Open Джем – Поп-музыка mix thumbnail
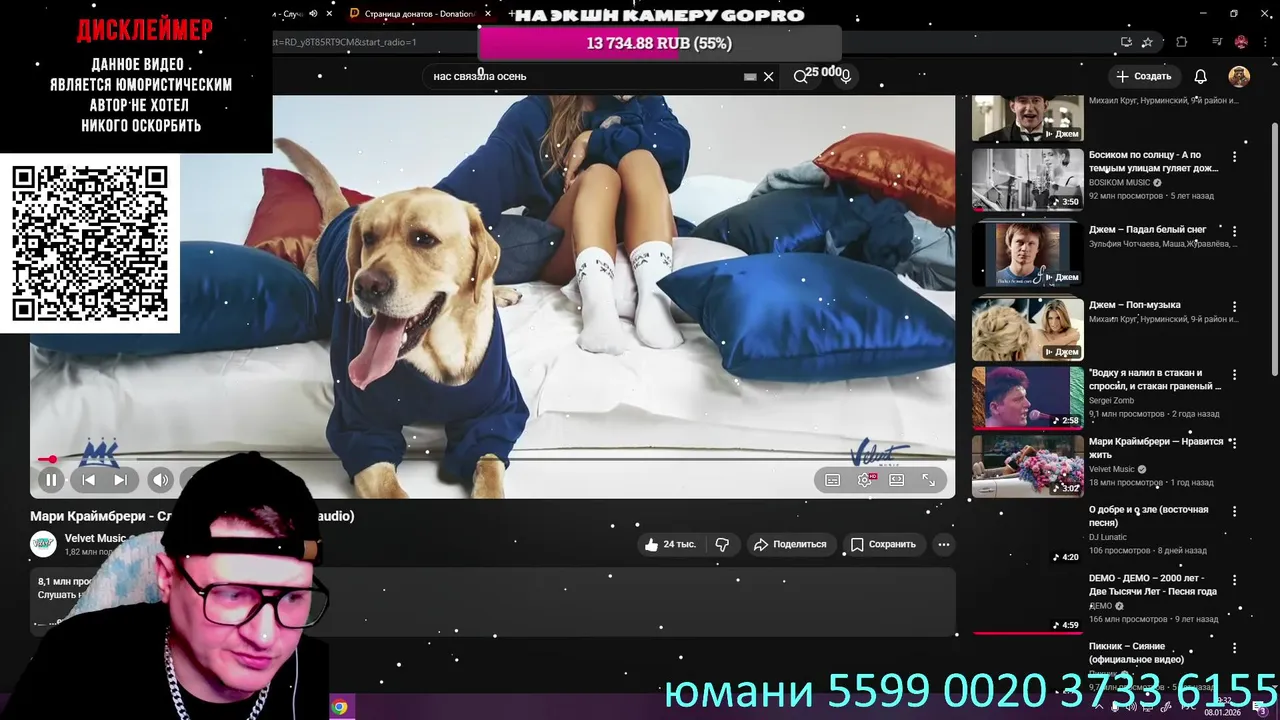 pos(1028,329)
